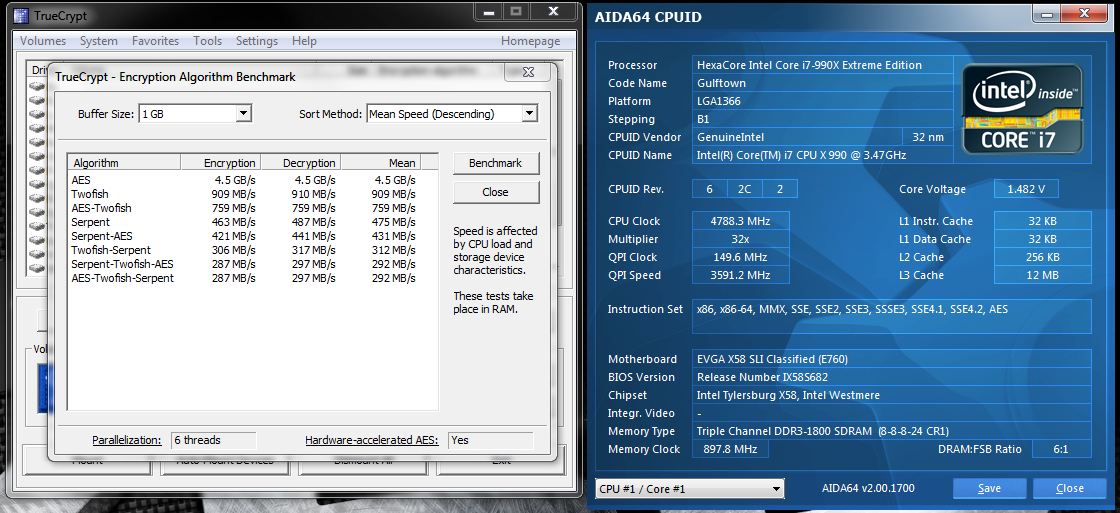Open the Volumes menu
Viewport: 1120px width, 513px height.
coord(43,41)
